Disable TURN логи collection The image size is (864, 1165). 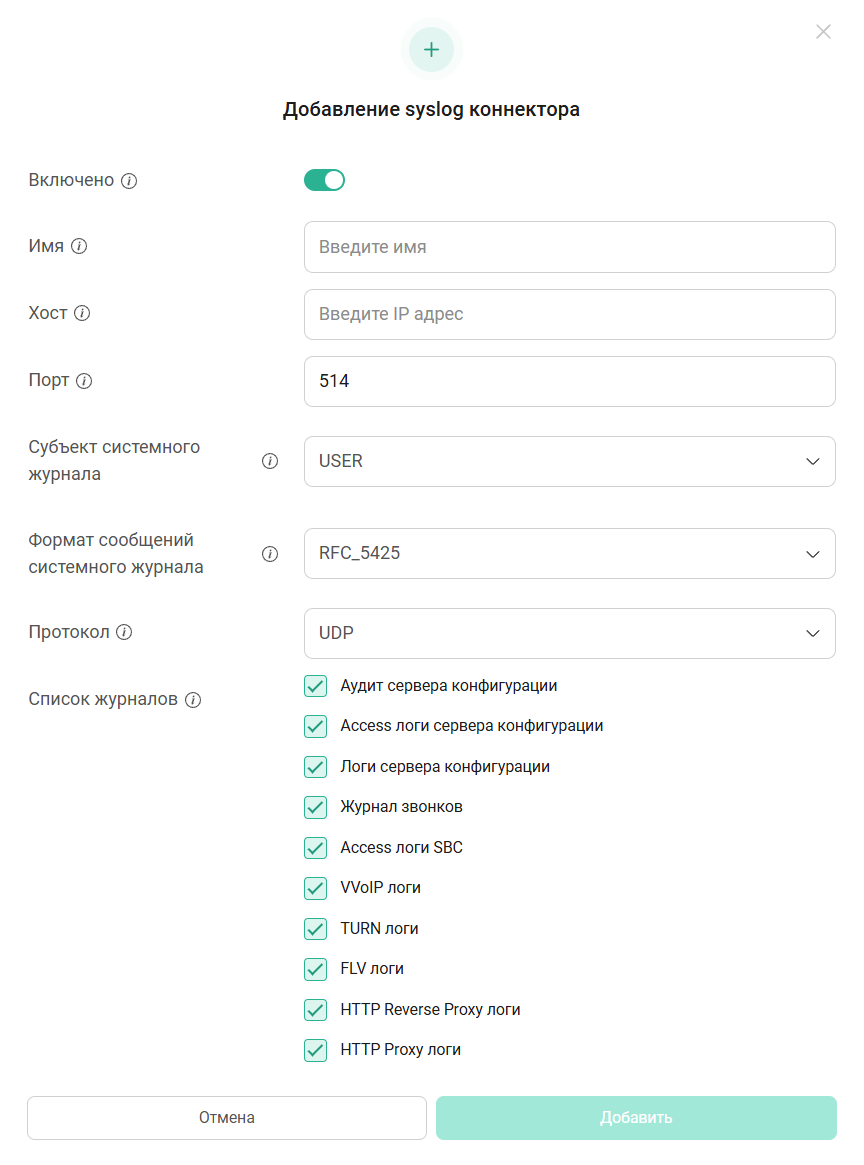[x=315, y=928]
